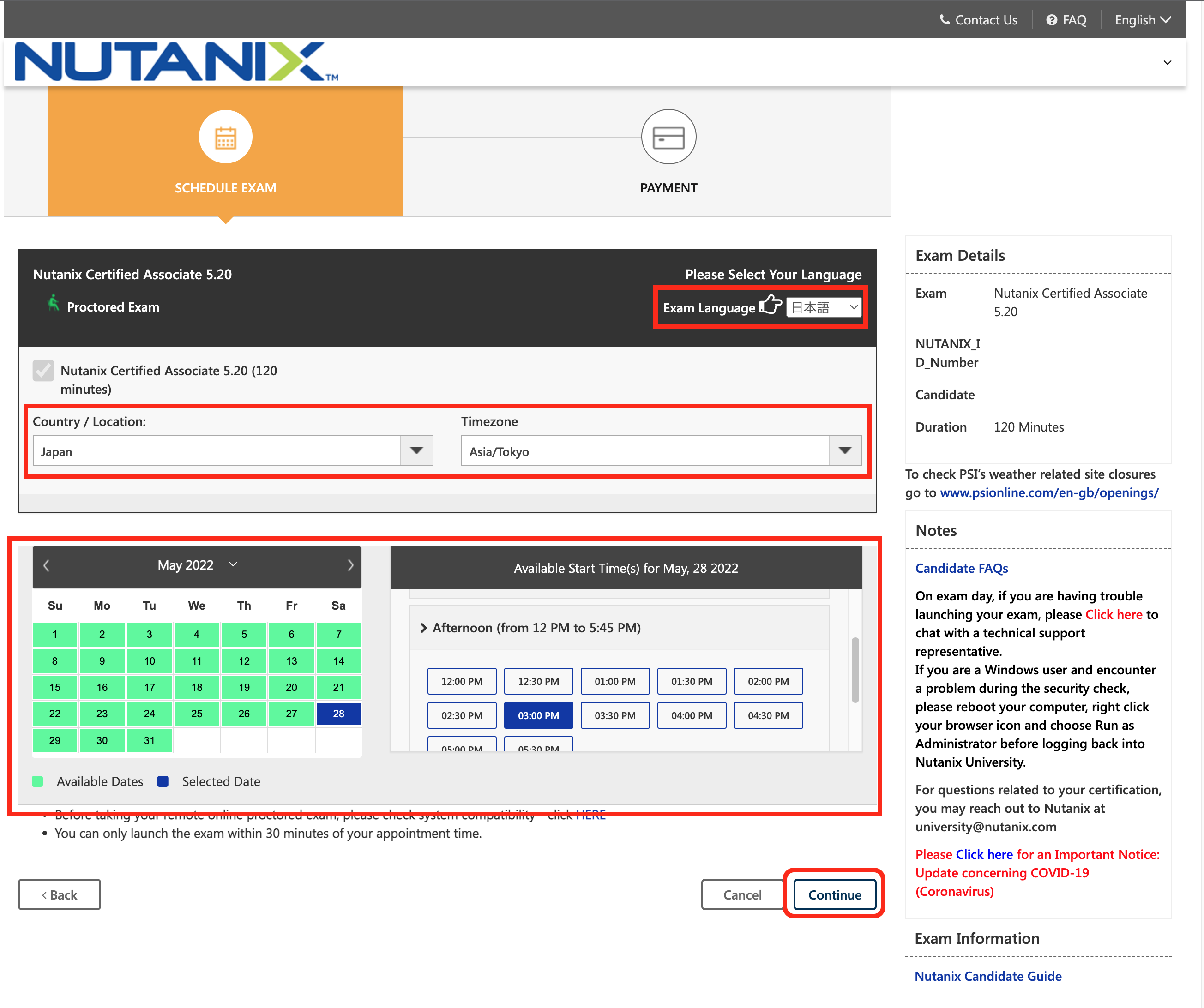Click the Schedule Exam calendar icon
Image resolution: width=1204 pixels, height=1008 pixels.
point(225,138)
